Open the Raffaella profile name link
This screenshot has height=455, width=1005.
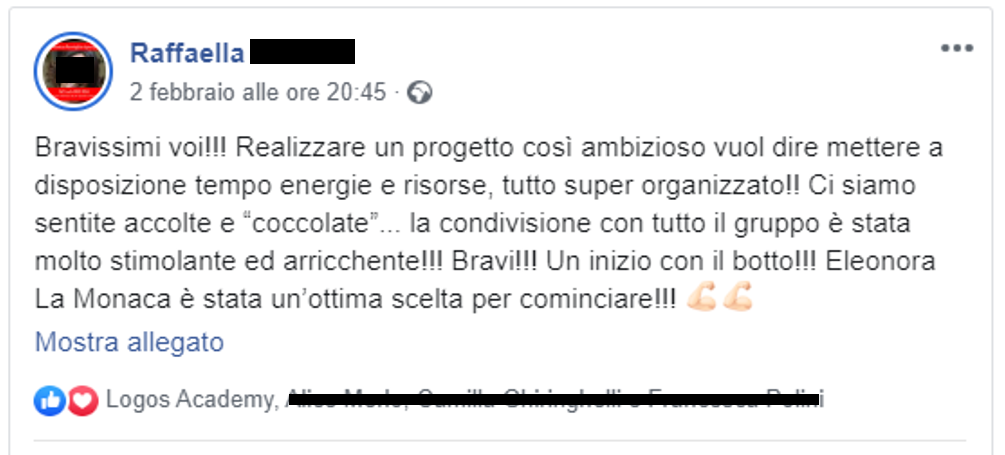[187, 53]
